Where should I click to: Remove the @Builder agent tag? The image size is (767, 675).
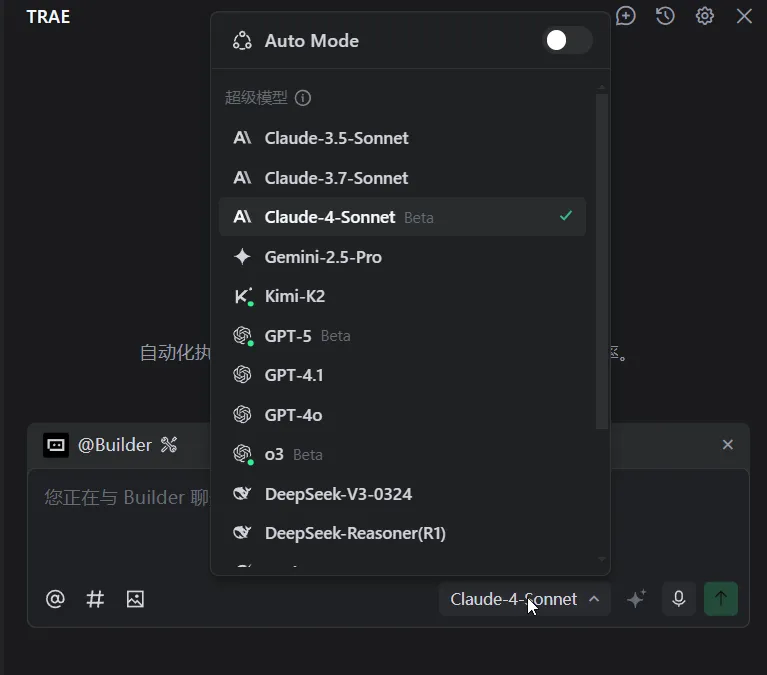pos(728,445)
